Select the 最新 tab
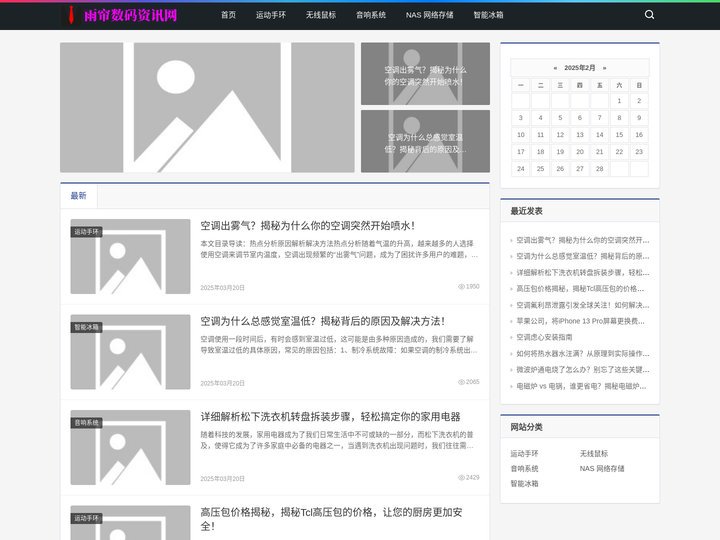 click(79, 196)
